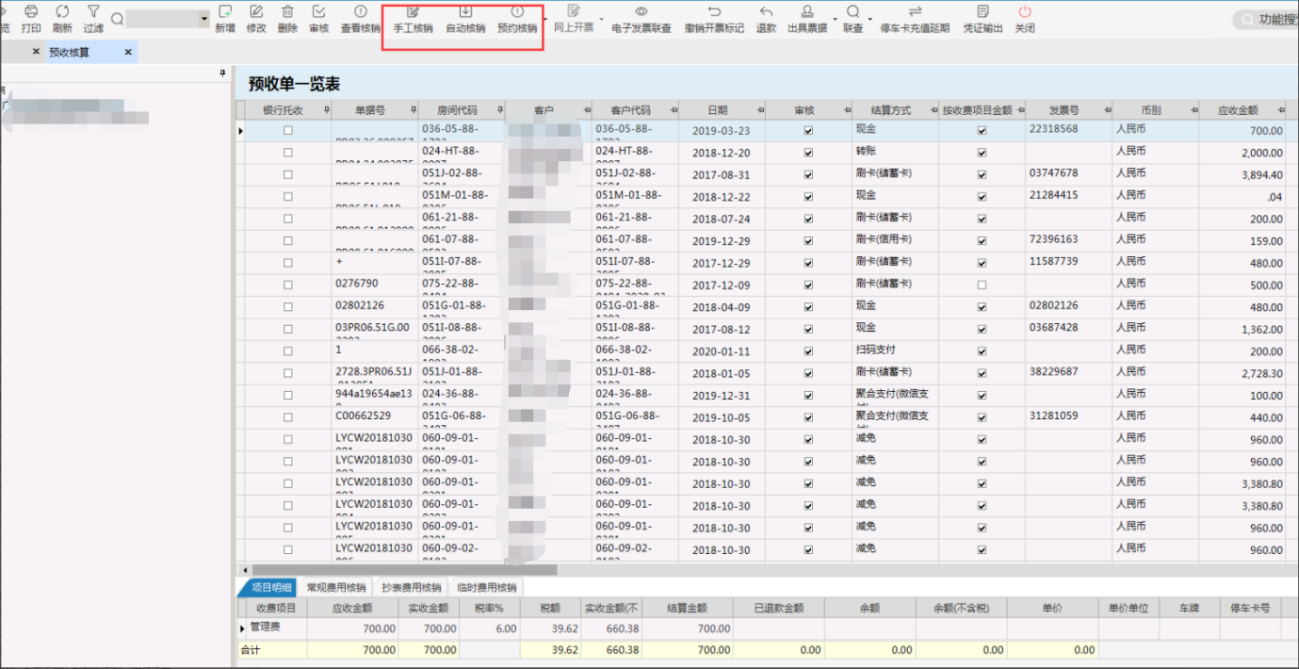Screen dimensions: 1299x669
Task: Toggle 审核 checkbox in the 2018-12-22 row
Action: 808,197
